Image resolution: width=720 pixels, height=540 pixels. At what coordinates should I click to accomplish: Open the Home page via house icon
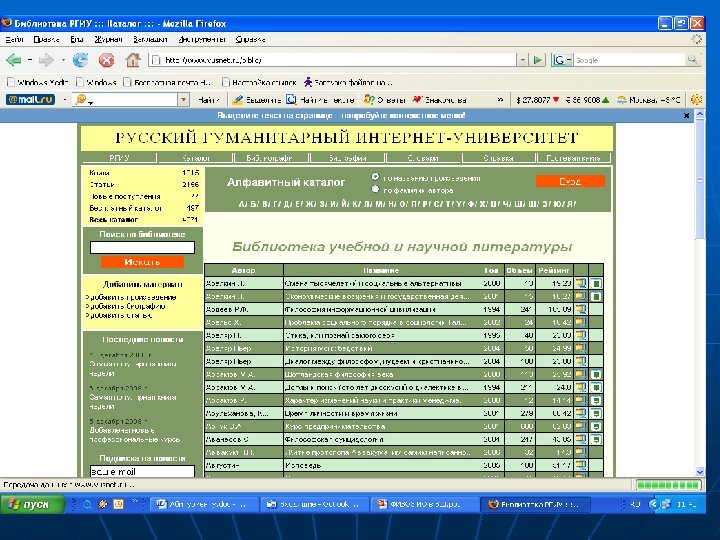point(133,60)
